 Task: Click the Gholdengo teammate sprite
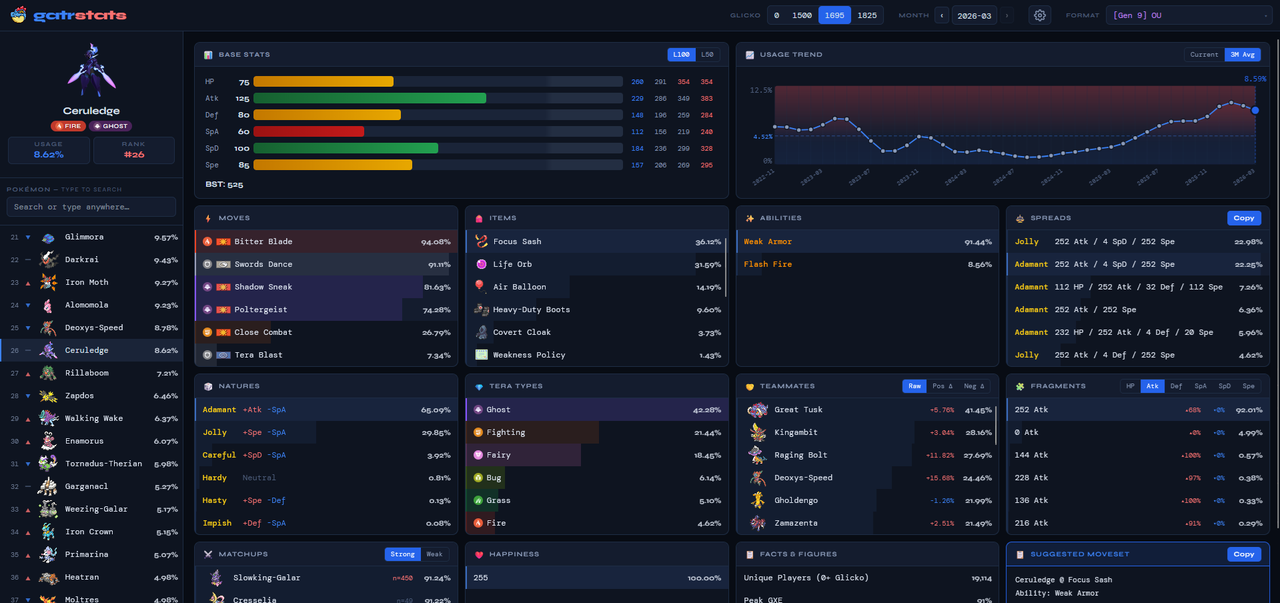tap(757, 500)
